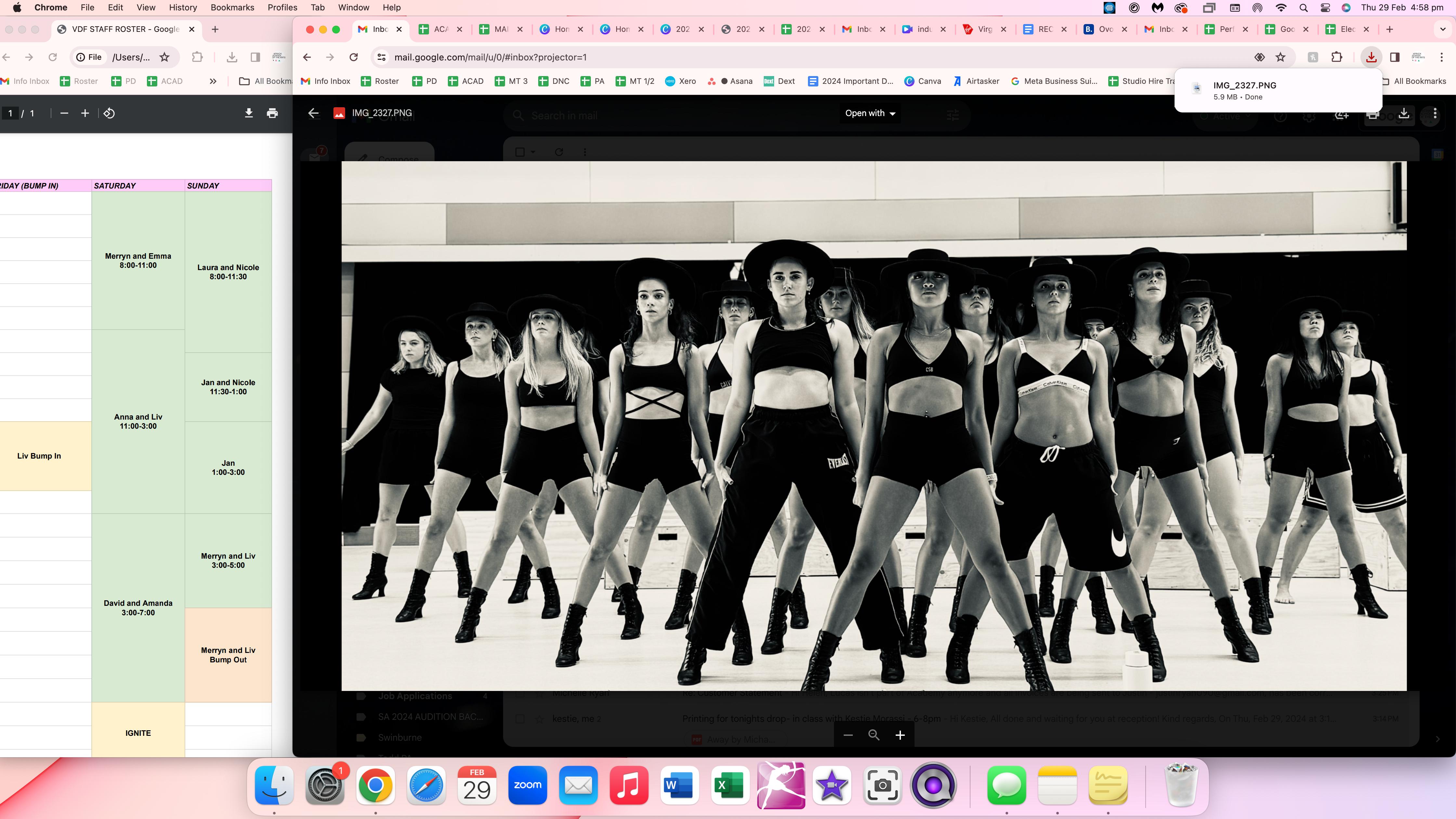
Task: Open macOS Control Center in the menu bar
Action: [x=1325, y=7]
